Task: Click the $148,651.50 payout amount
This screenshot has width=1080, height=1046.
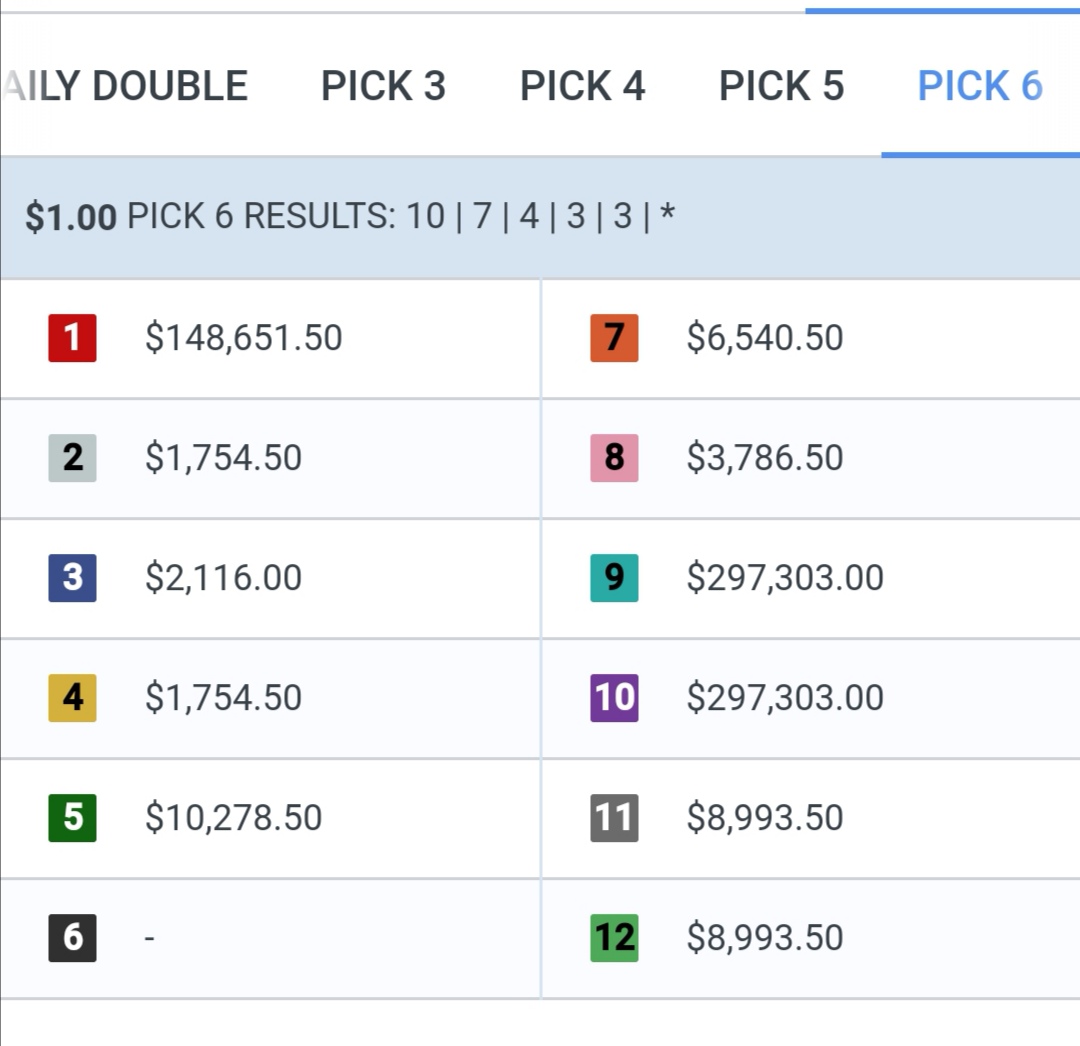Action: point(244,337)
